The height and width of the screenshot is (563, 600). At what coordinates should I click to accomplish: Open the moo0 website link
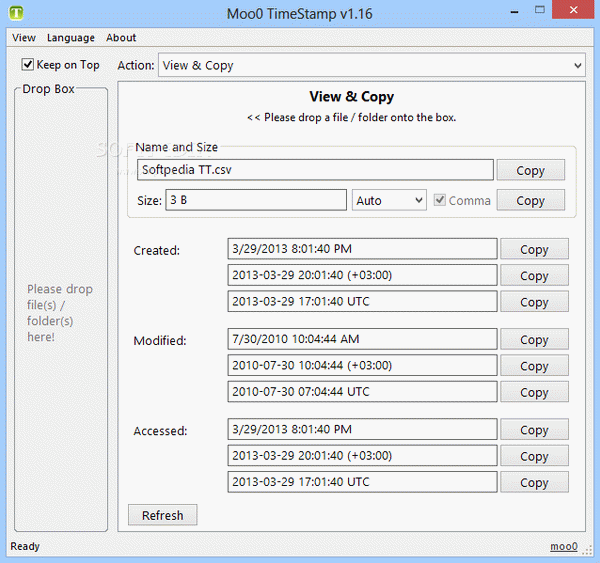[x=564, y=546]
